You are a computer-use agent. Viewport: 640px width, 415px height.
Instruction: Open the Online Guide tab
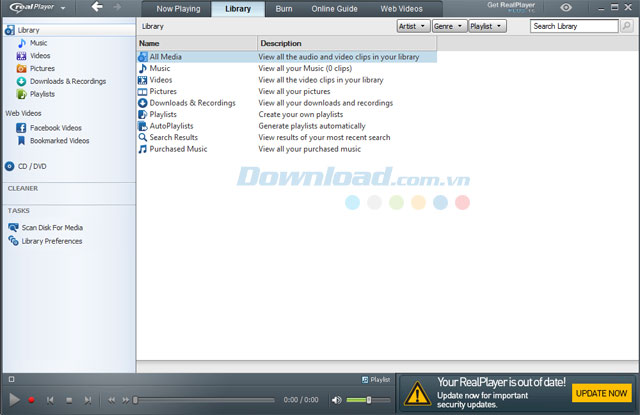point(334,9)
